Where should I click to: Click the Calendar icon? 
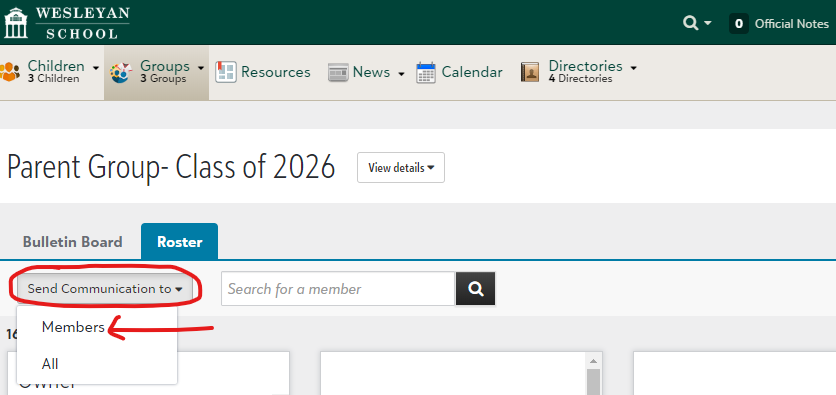click(426, 72)
